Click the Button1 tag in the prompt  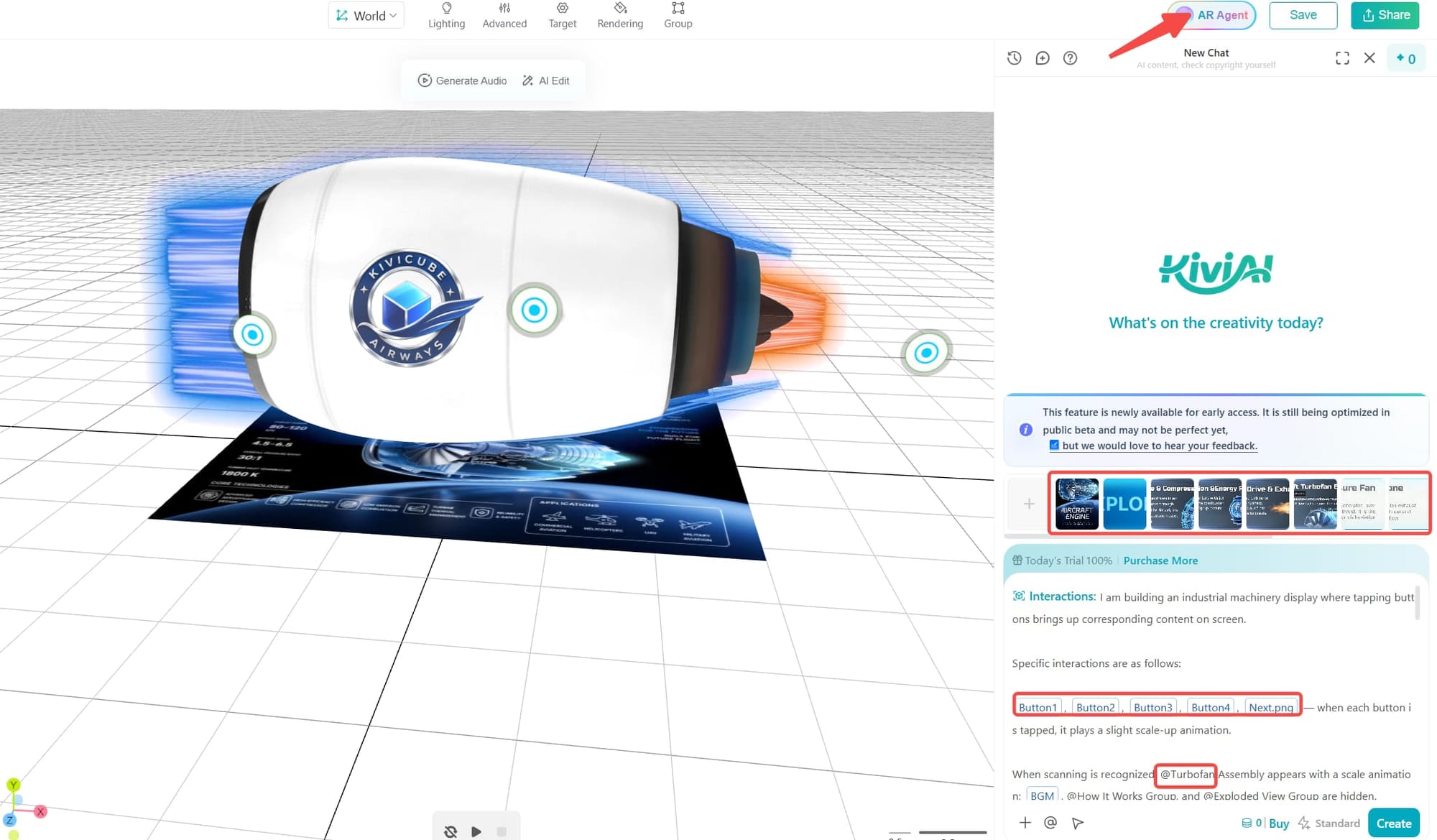click(1038, 707)
